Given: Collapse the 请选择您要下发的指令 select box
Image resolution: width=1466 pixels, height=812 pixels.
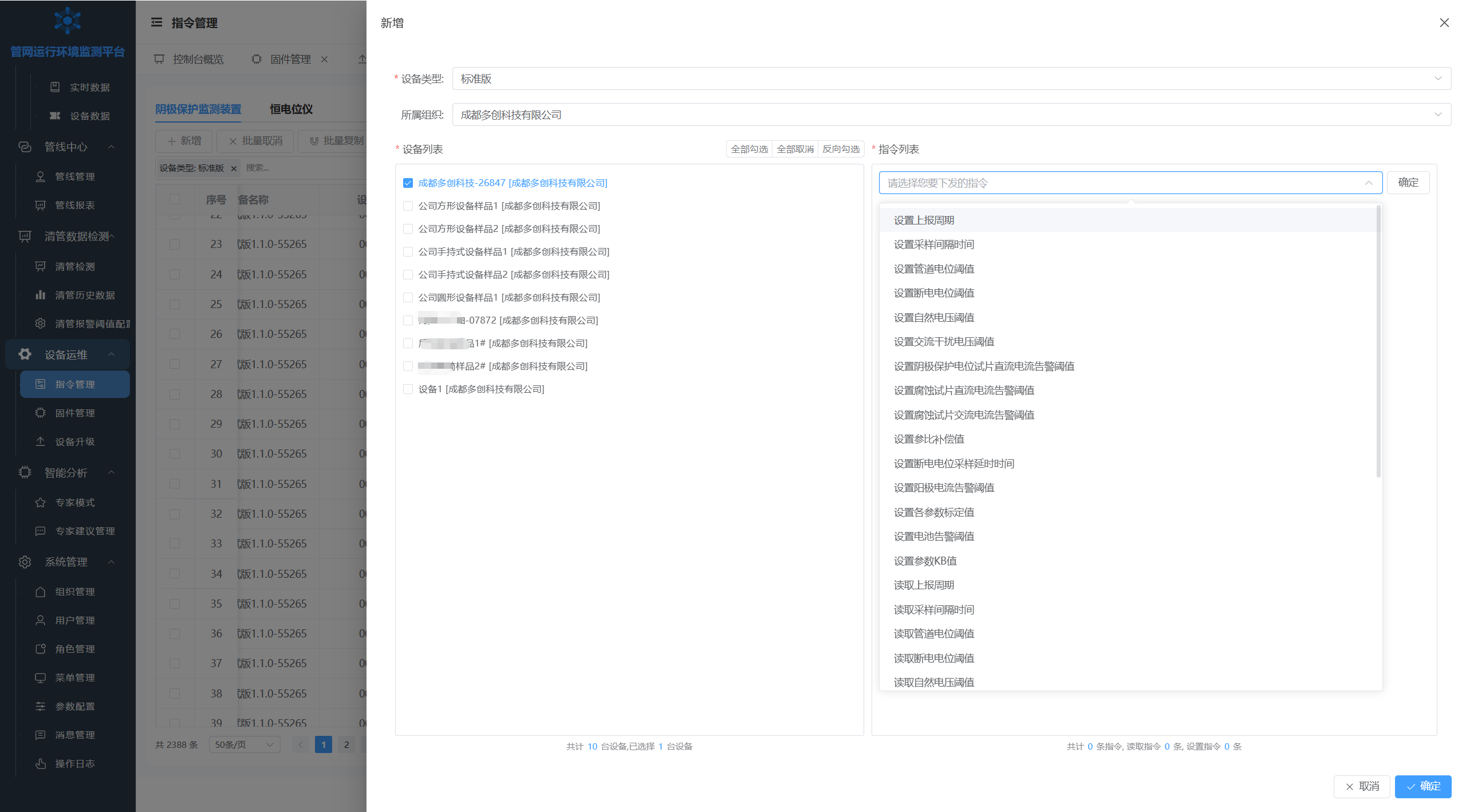Looking at the screenshot, I should point(1130,183).
